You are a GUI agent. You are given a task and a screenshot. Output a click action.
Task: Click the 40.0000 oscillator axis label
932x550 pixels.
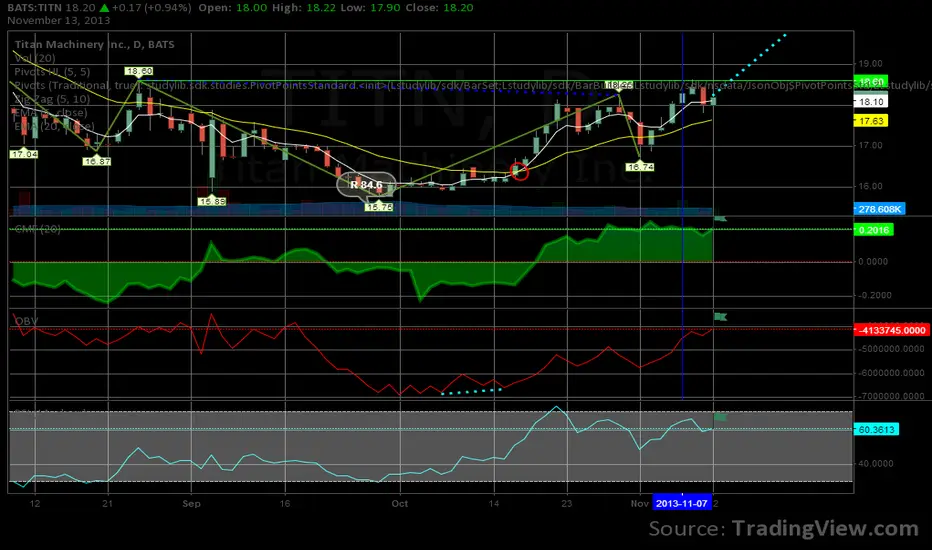pyautogui.click(x=876, y=464)
